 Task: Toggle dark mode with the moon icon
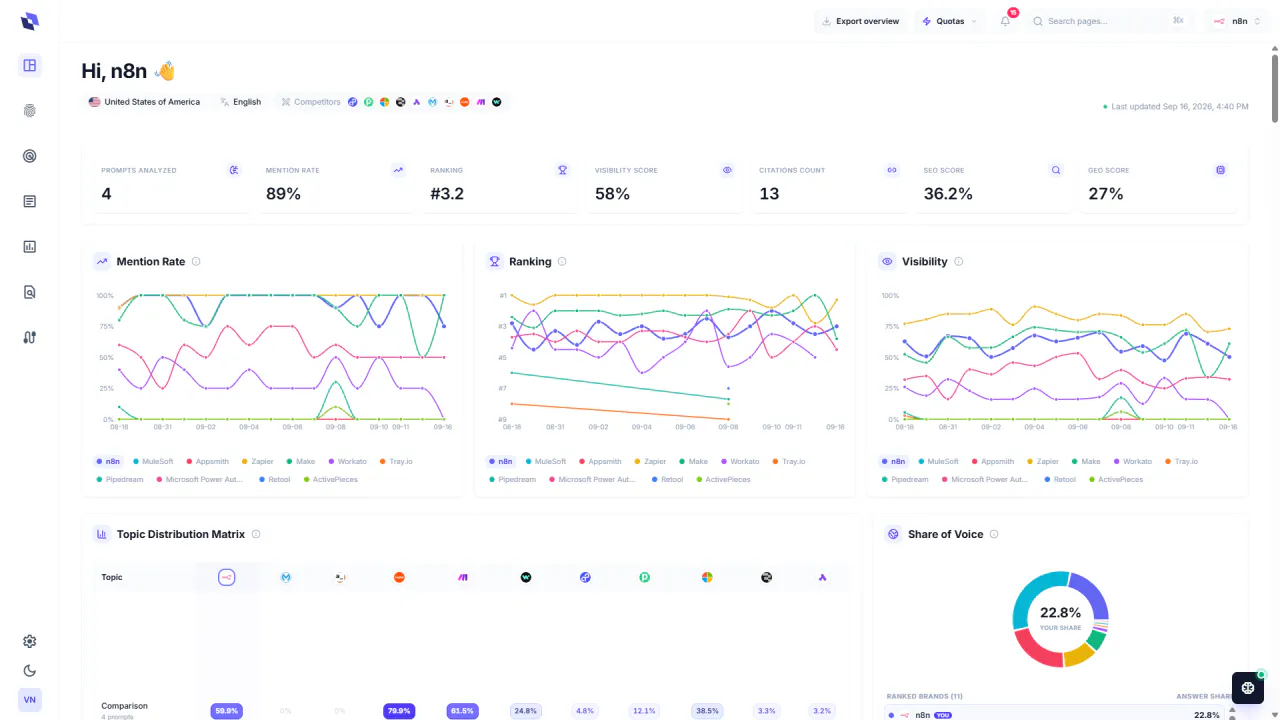[x=30, y=671]
